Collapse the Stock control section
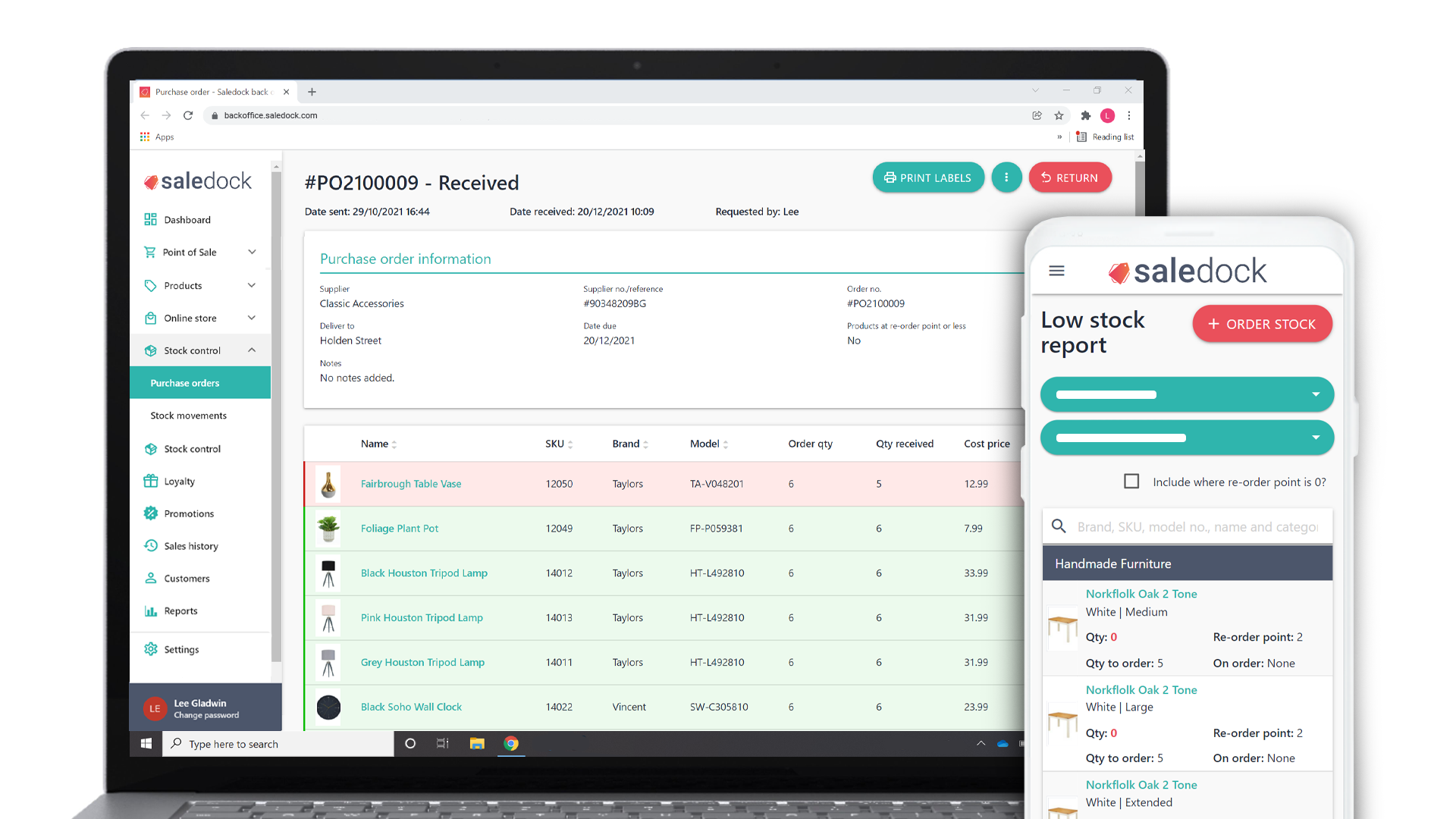 (x=252, y=350)
